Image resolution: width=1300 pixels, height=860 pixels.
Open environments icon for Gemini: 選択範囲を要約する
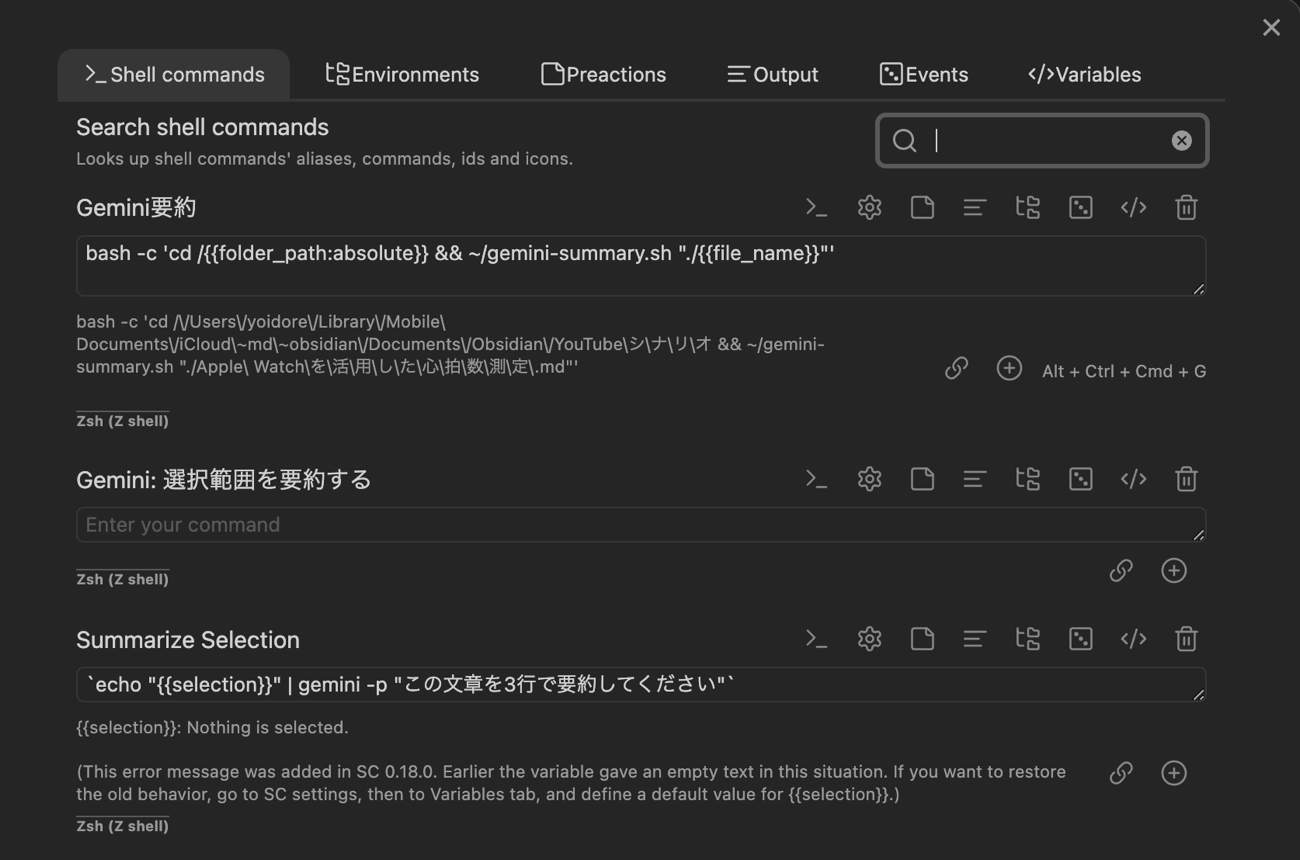tap(1027, 479)
